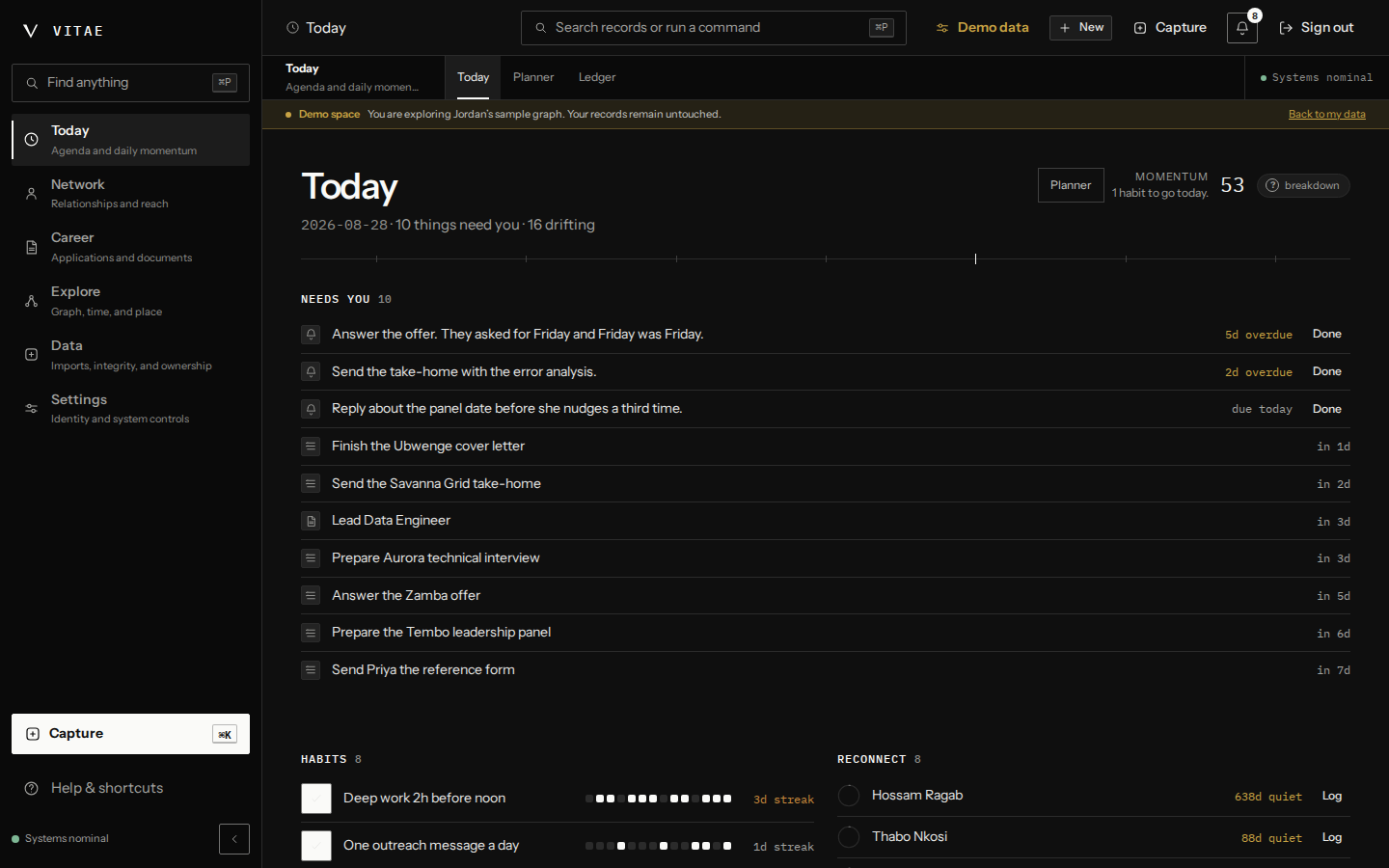
Task: Focus the Search records or run a command field
Action: (714, 28)
